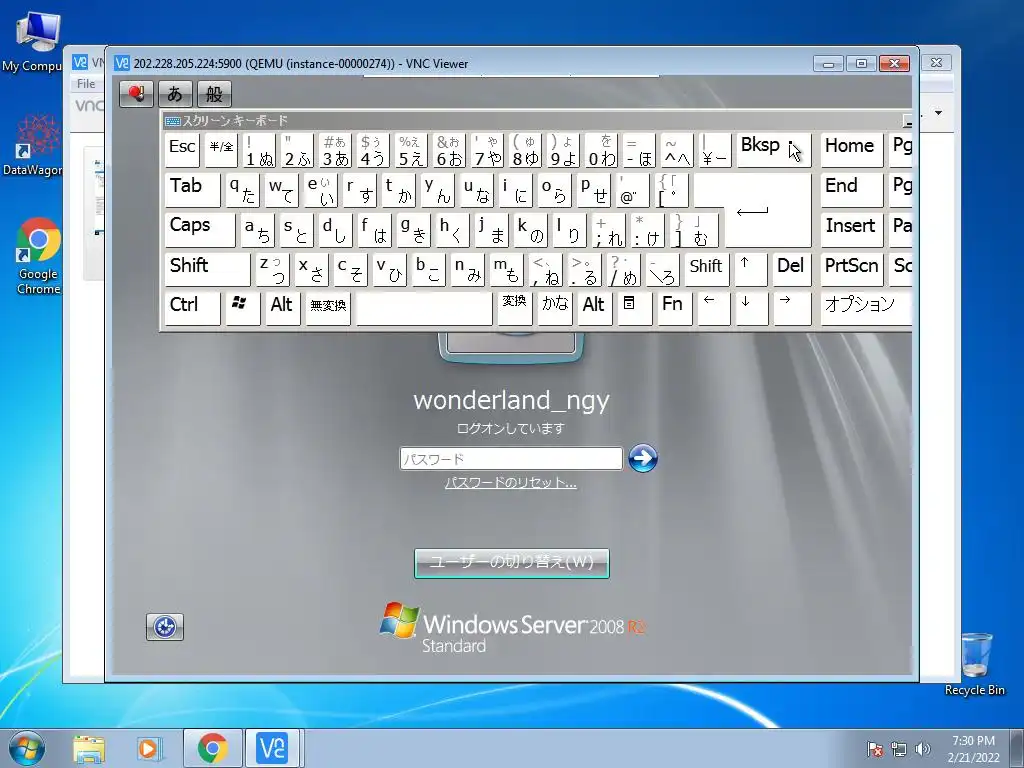Click the Tab key on screen keyboard
The image size is (1024, 768).
(193, 189)
